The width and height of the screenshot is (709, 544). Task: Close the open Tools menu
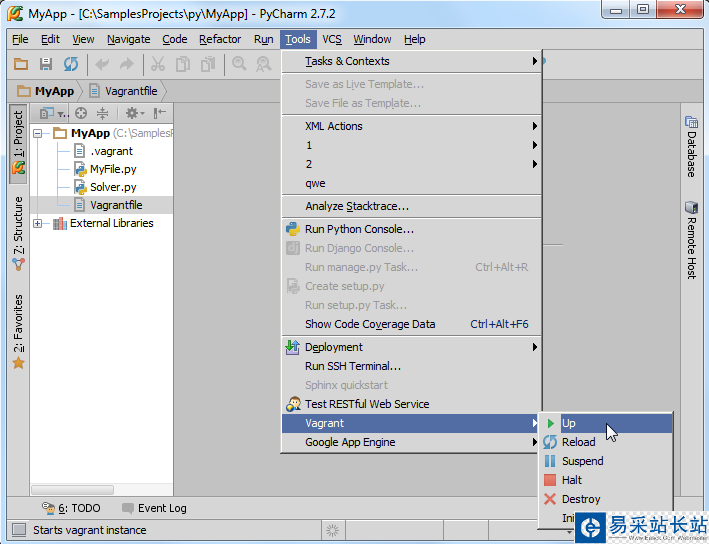[298, 39]
